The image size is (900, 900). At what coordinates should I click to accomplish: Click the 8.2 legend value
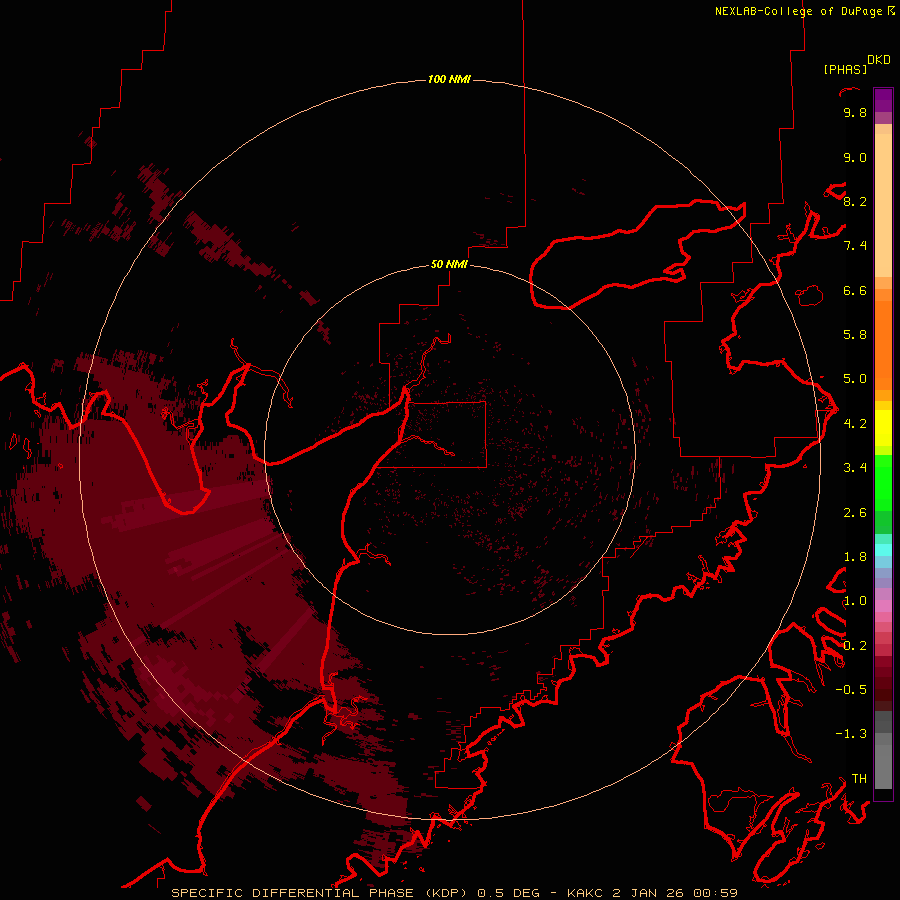855,201
